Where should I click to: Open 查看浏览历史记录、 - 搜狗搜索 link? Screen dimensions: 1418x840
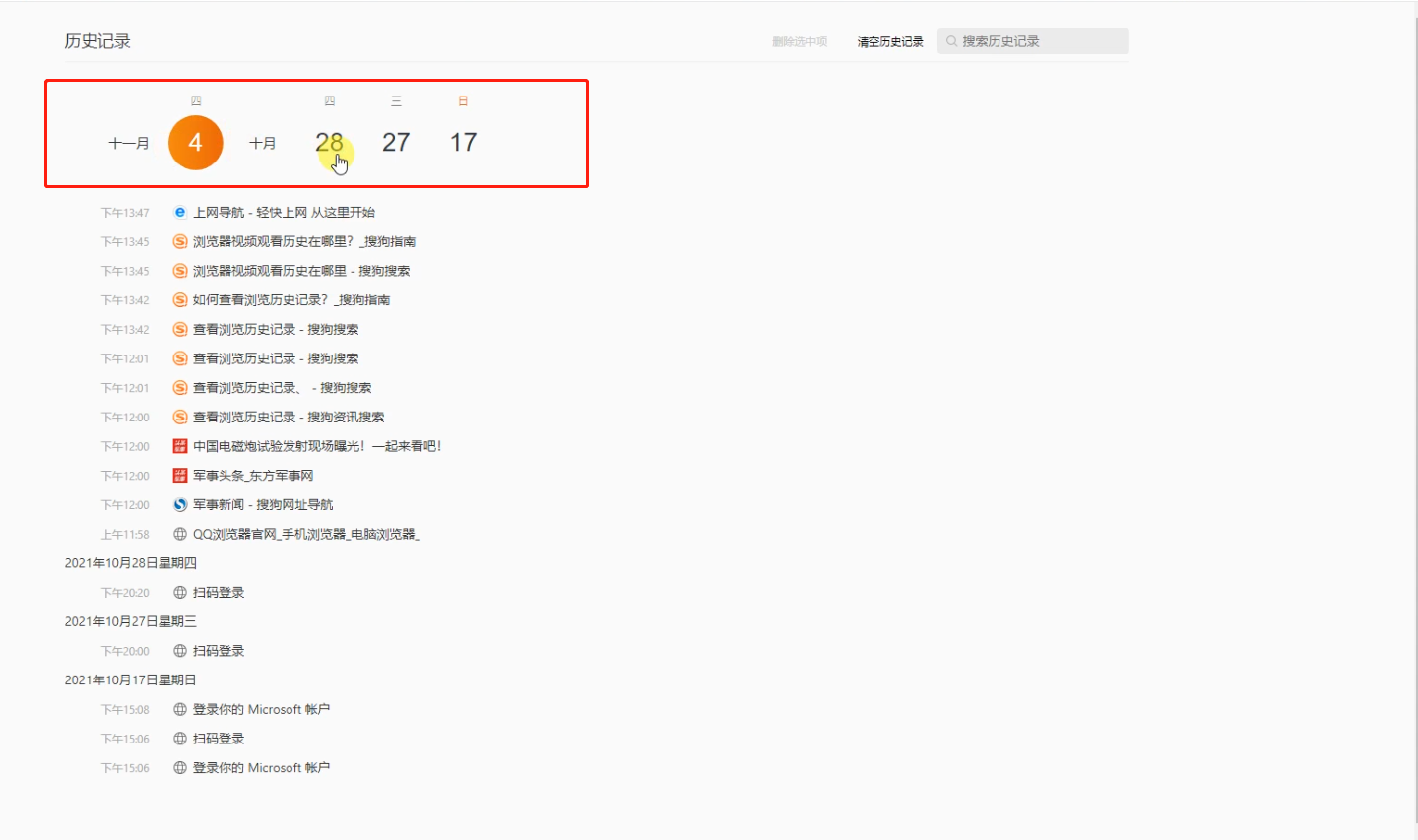[x=283, y=388]
